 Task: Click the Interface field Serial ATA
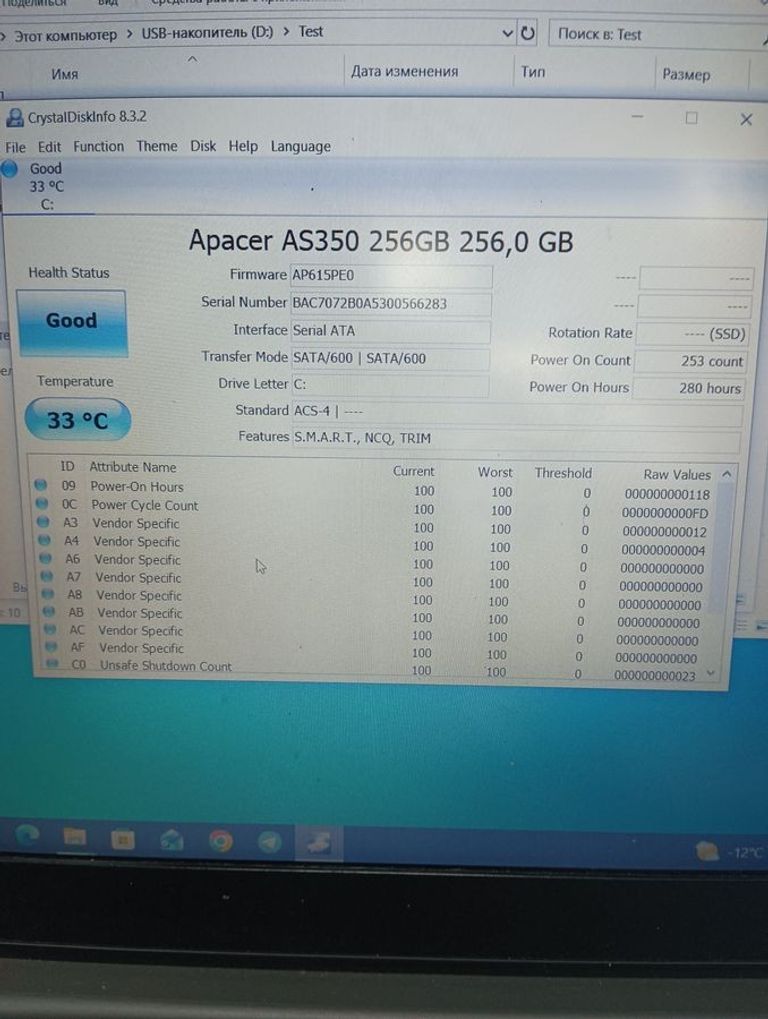click(x=390, y=331)
